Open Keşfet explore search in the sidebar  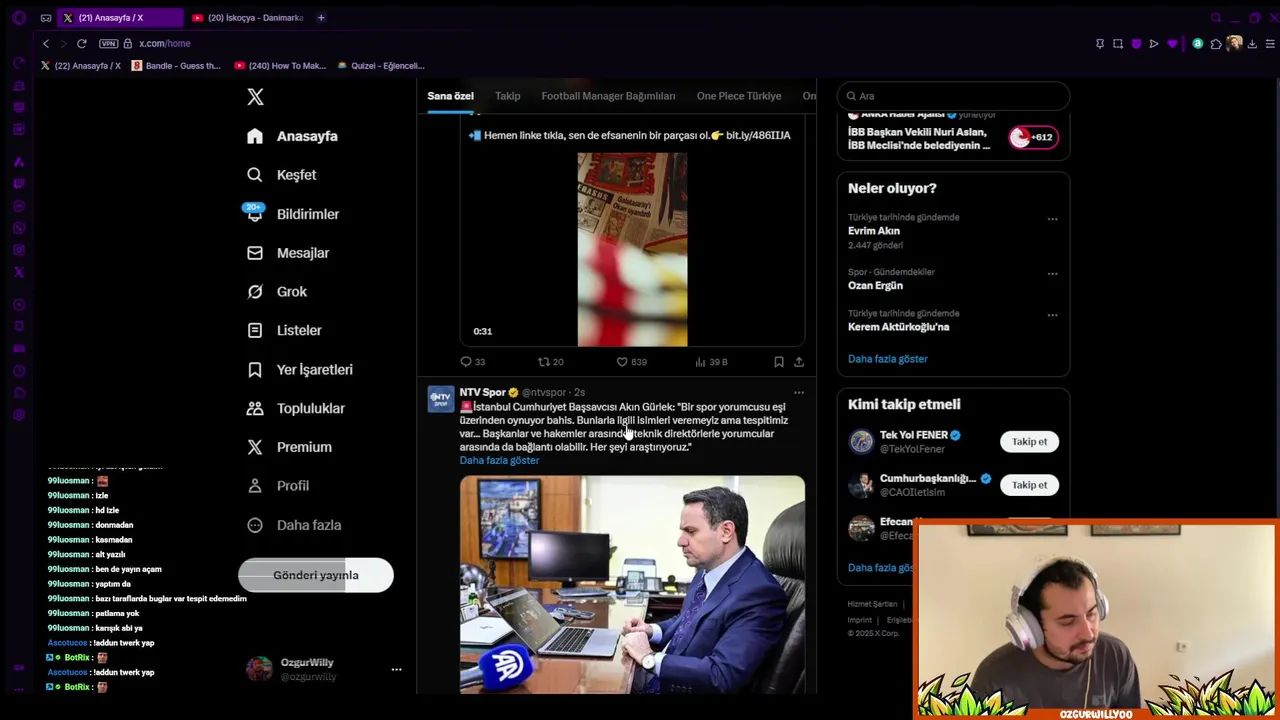[282, 175]
